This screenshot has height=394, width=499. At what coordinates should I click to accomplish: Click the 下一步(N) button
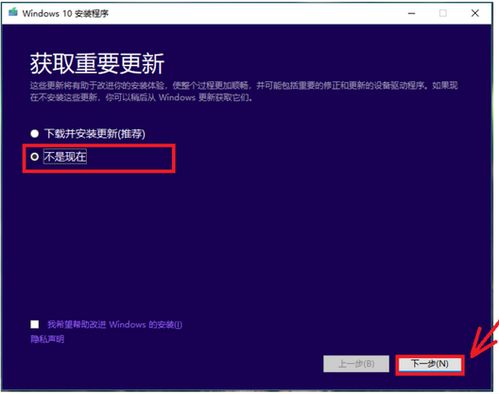click(430, 364)
